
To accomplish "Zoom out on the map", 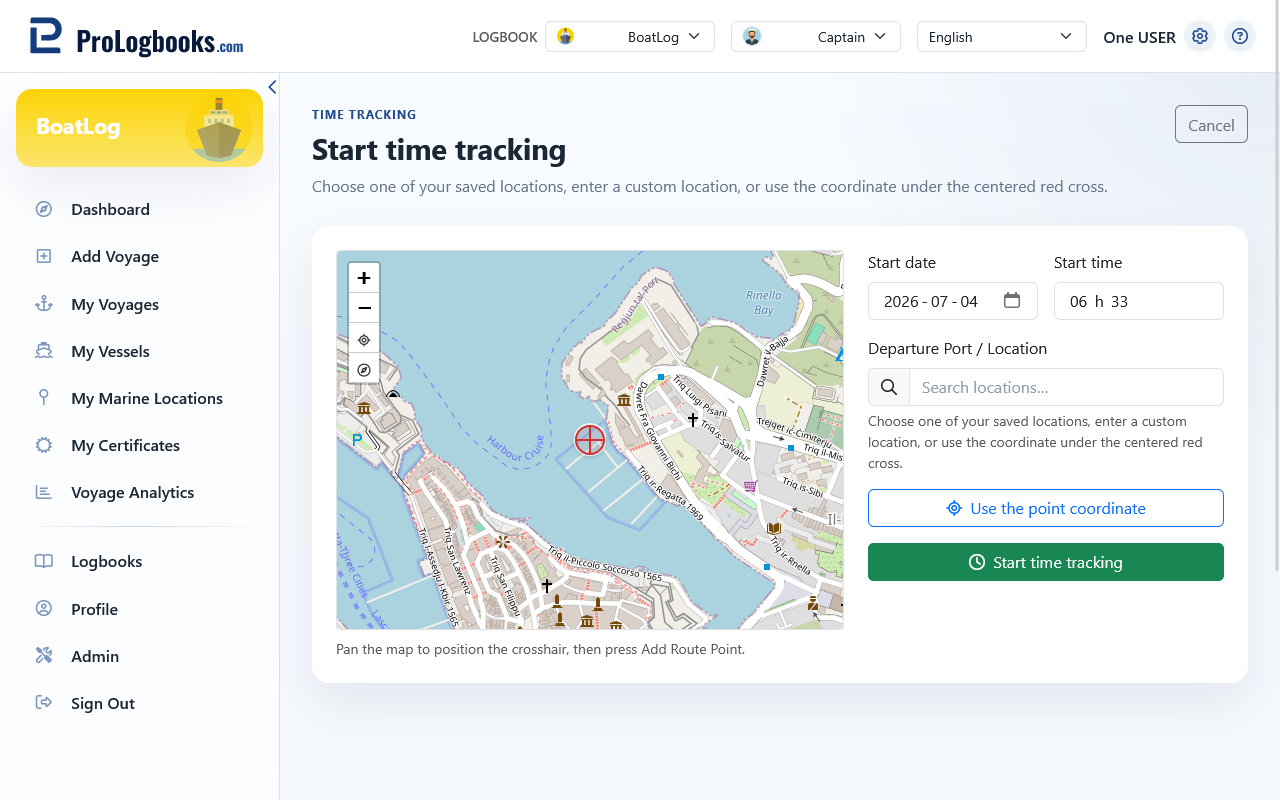I will pyautogui.click(x=364, y=308).
